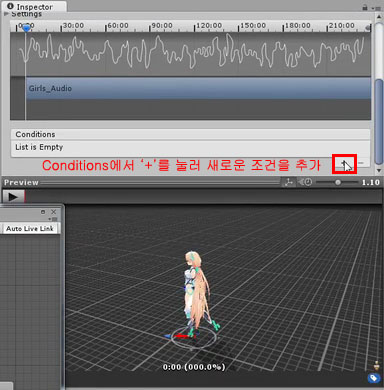Image resolution: width=384 pixels, height=390 pixels.
Task: Remove a condition with the minus button
Action: [362, 163]
